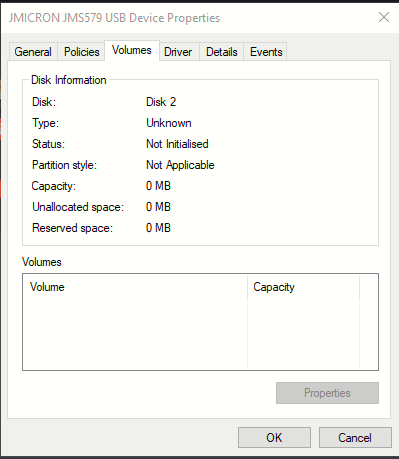Click the 'Capacity:' label in Disk Information
The height and width of the screenshot is (459, 399).
click(x=54, y=186)
